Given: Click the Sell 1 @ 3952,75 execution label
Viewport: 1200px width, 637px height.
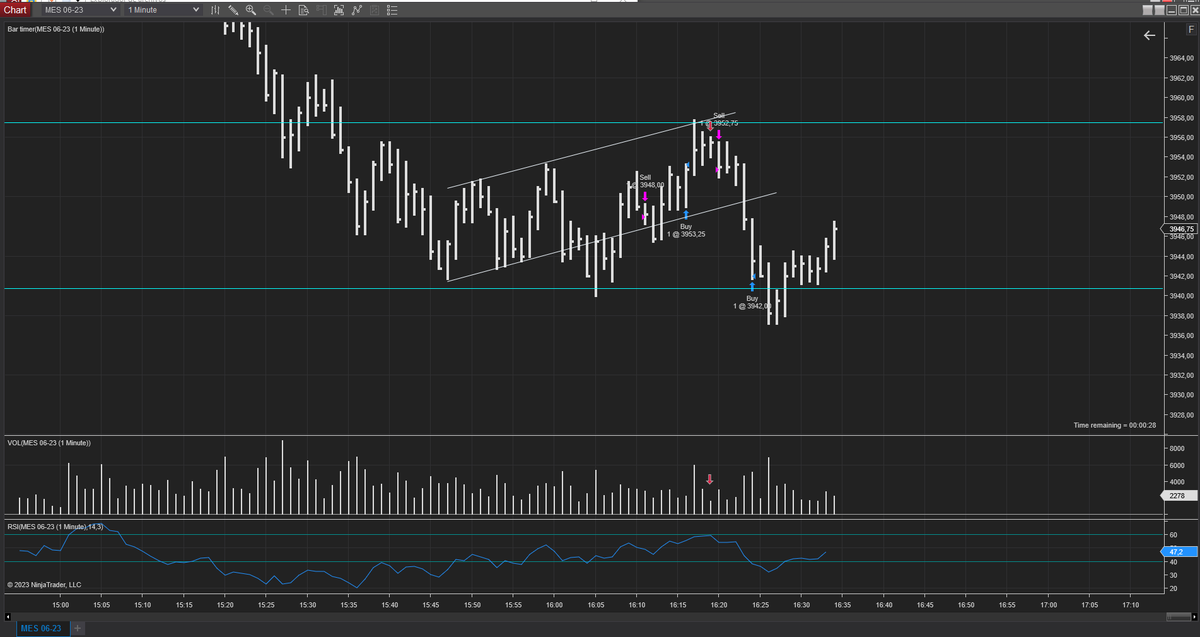Looking at the screenshot, I should [720, 119].
